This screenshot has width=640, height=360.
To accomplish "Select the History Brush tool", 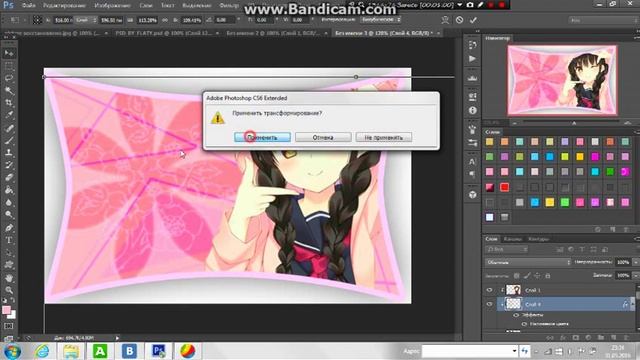I will tap(9, 165).
